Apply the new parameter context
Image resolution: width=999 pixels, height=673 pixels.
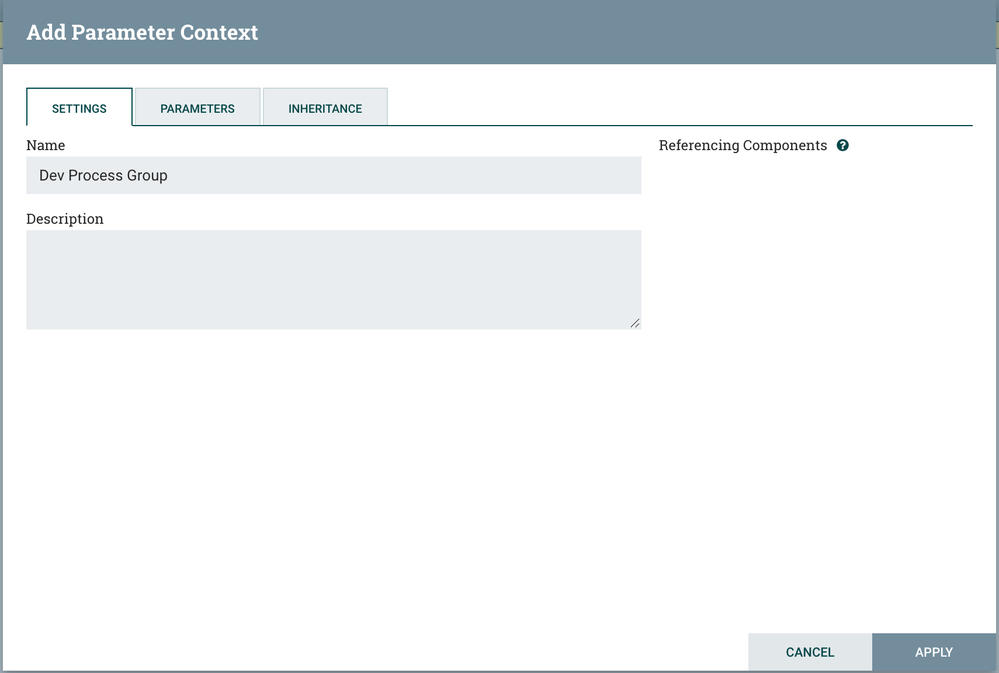point(934,652)
